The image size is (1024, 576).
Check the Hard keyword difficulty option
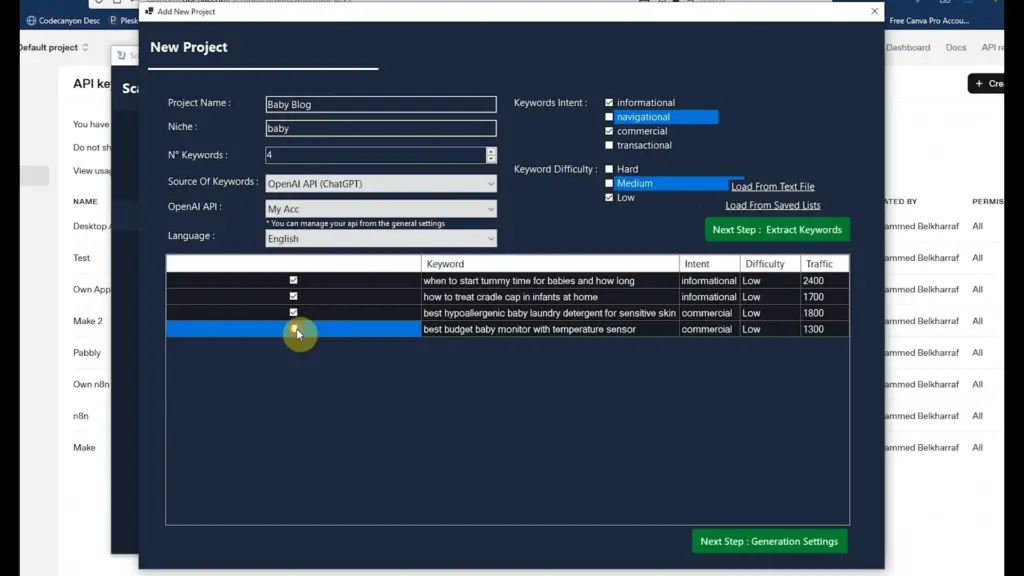(608, 169)
